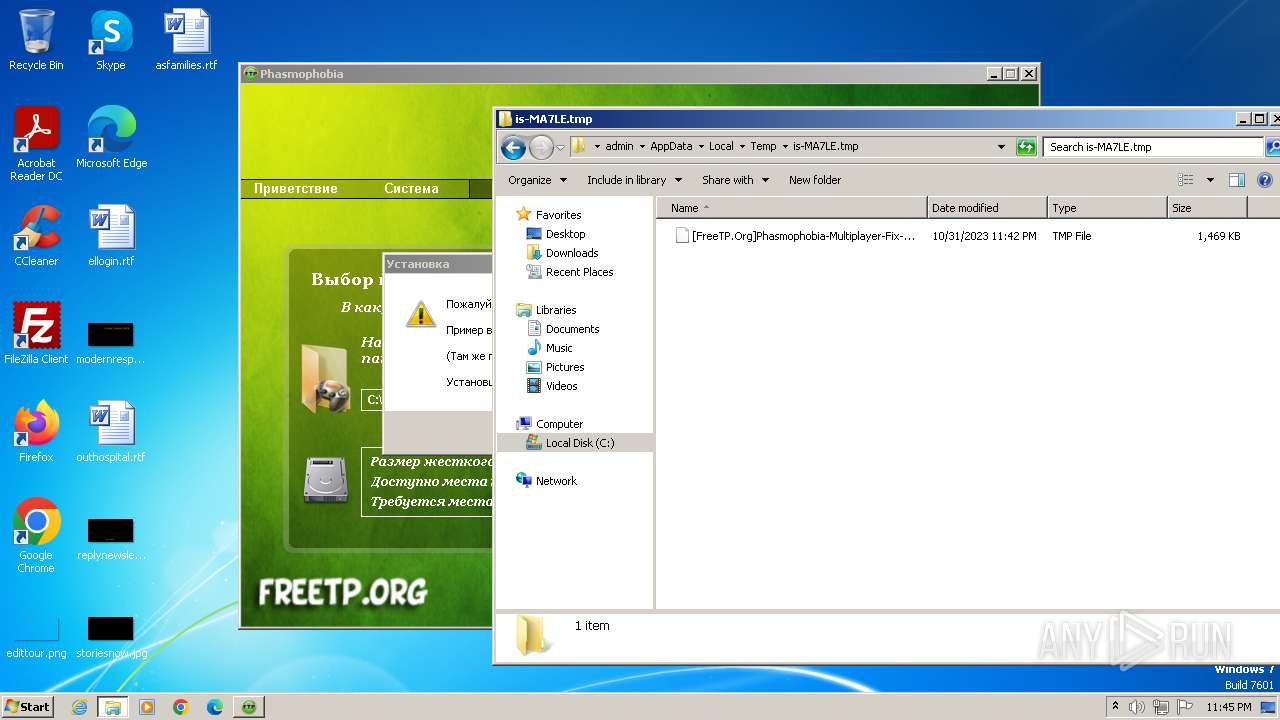Screen dimensions: 1280x720
Task: Open the asfamilies.rtf desktop file
Action: tap(186, 40)
